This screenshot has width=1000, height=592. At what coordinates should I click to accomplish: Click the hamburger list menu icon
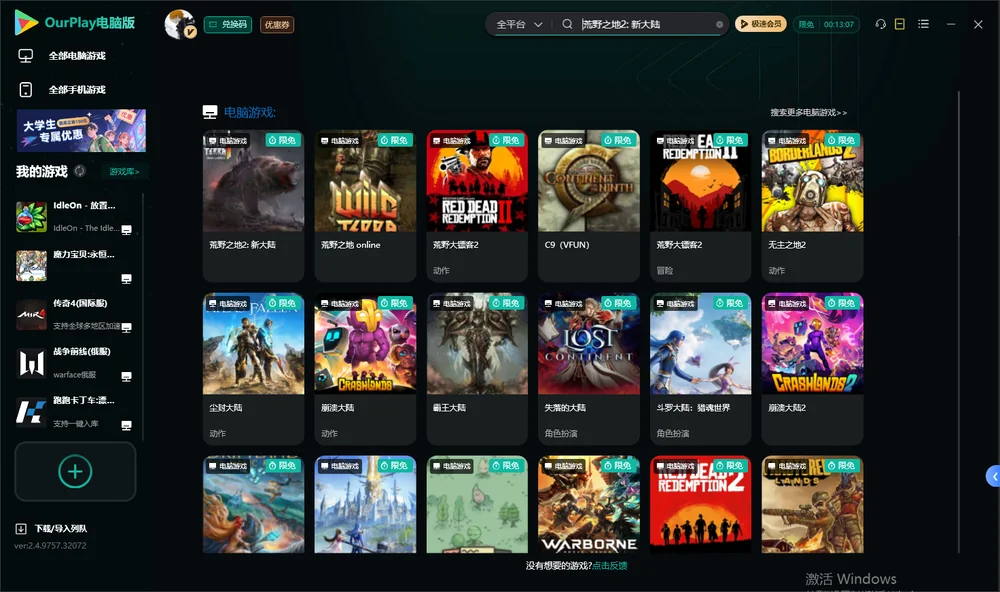click(923, 24)
